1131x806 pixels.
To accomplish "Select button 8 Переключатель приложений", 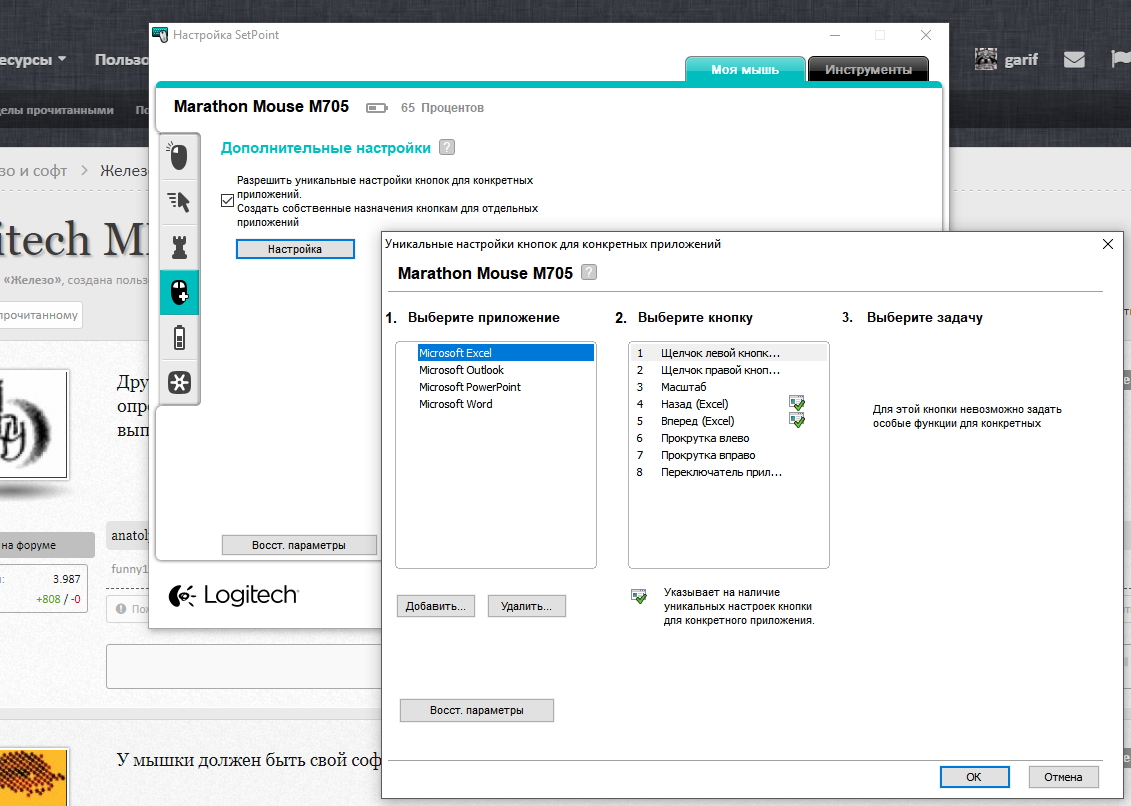I will point(729,472).
